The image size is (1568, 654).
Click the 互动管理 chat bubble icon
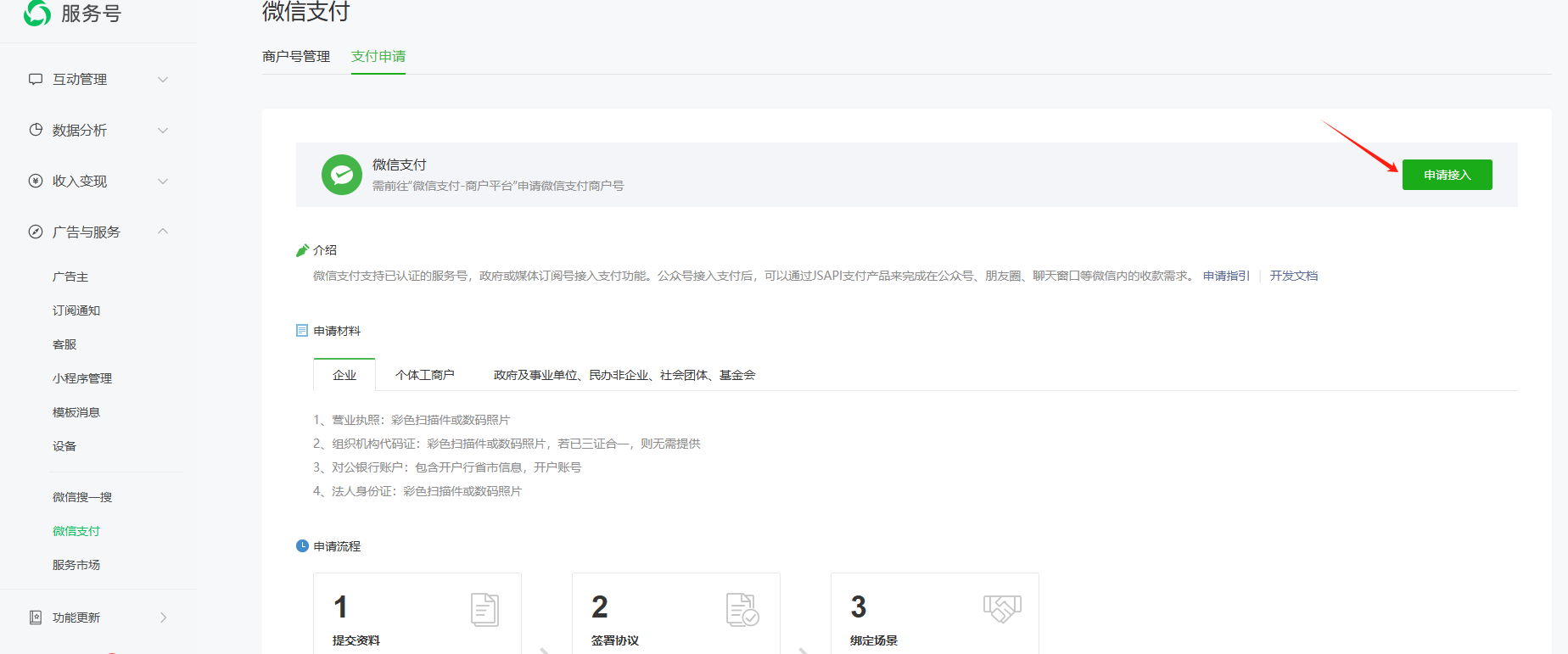36,79
